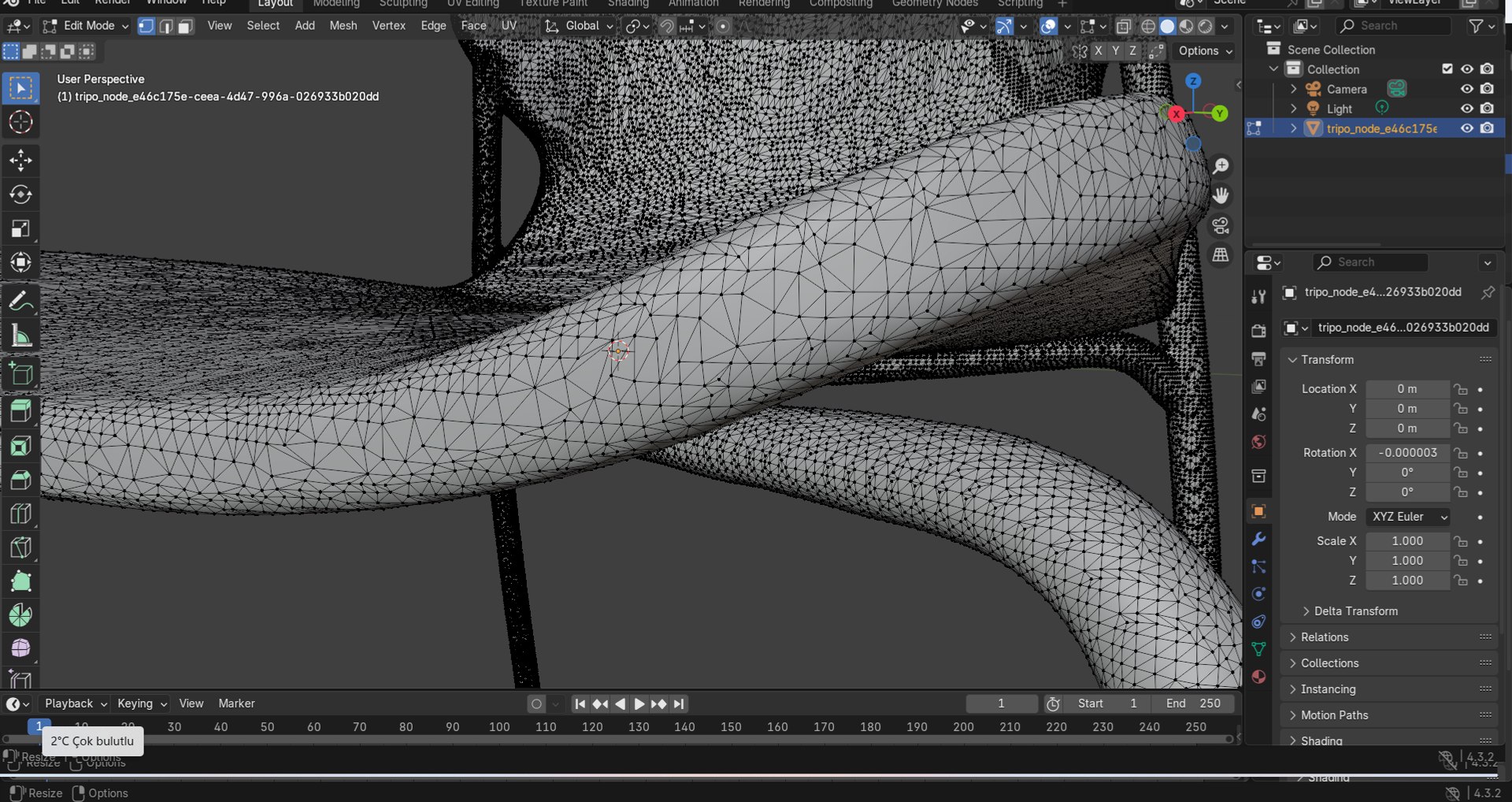Open the Face menu
Screen dimensions: 1512x802
pyautogui.click(x=473, y=26)
